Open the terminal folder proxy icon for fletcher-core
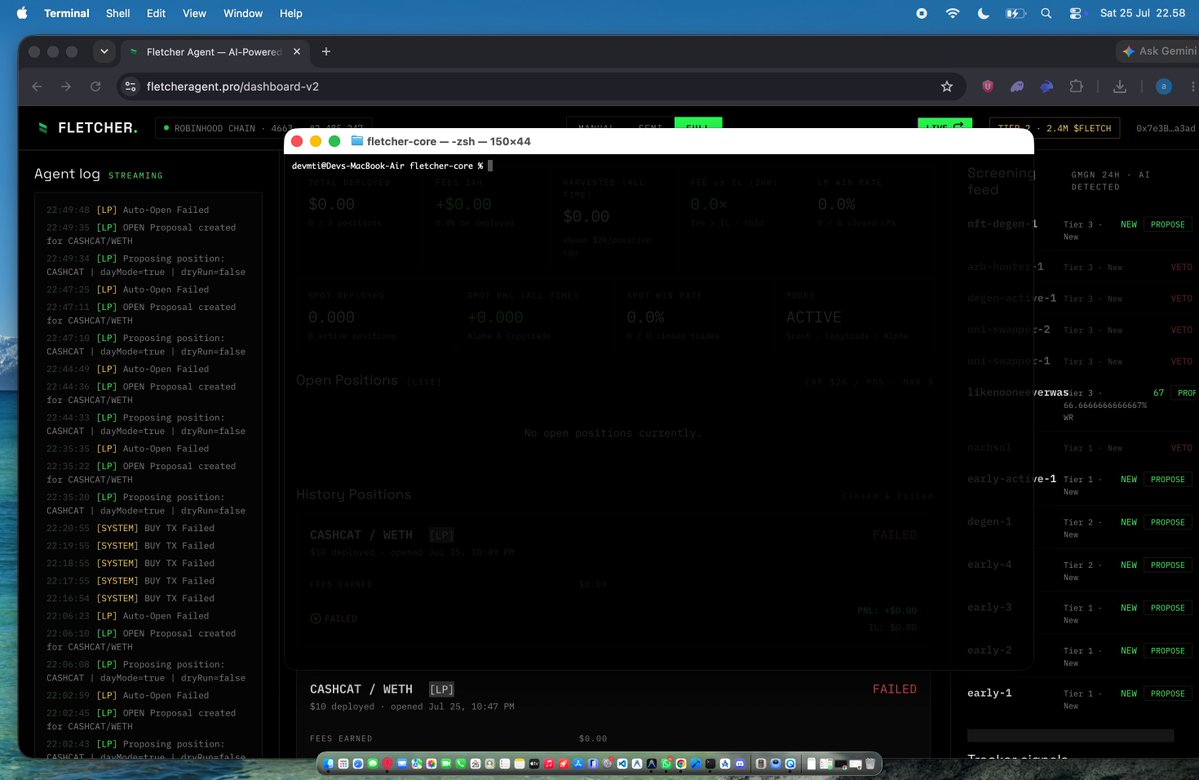The height and width of the screenshot is (780, 1199). point(356,141)
